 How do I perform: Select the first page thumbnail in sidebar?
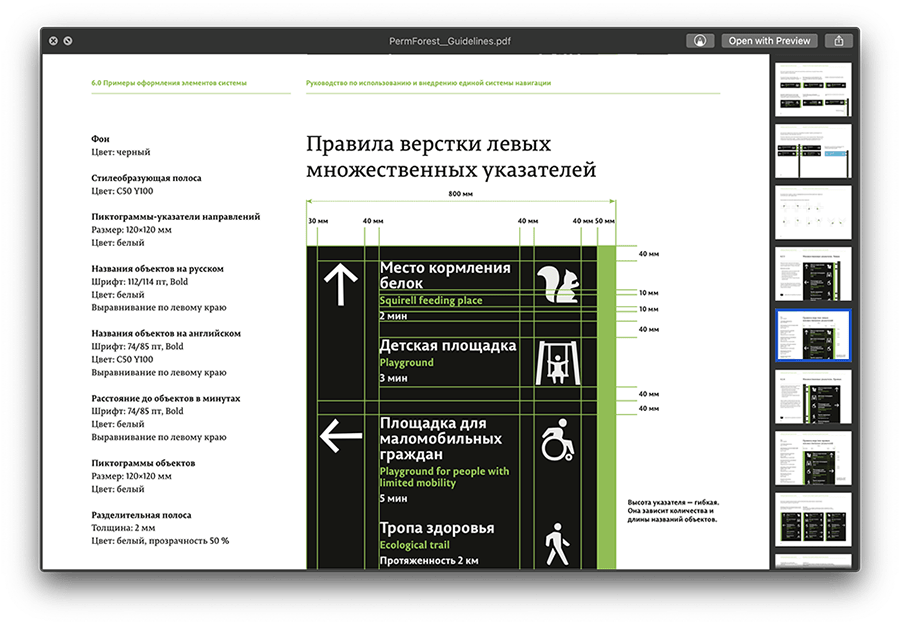813,90
